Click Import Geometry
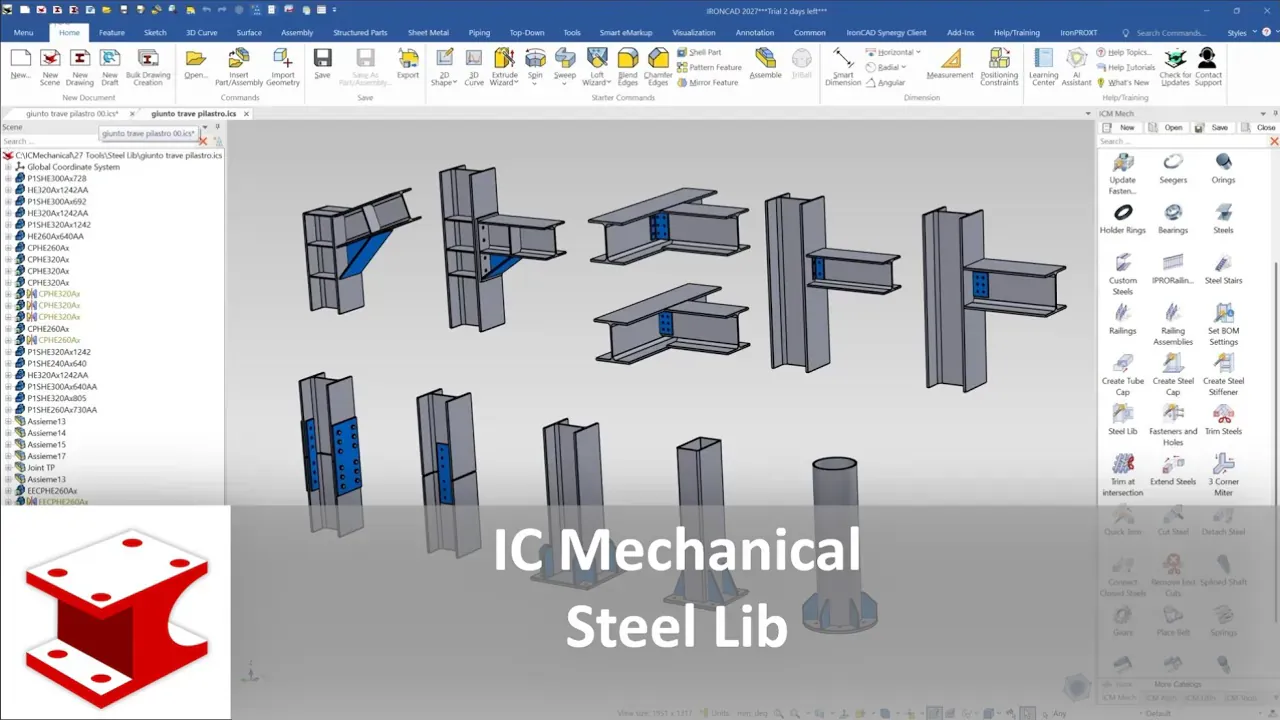Viewport: 1280px width, 720px height. click(283, 66)
